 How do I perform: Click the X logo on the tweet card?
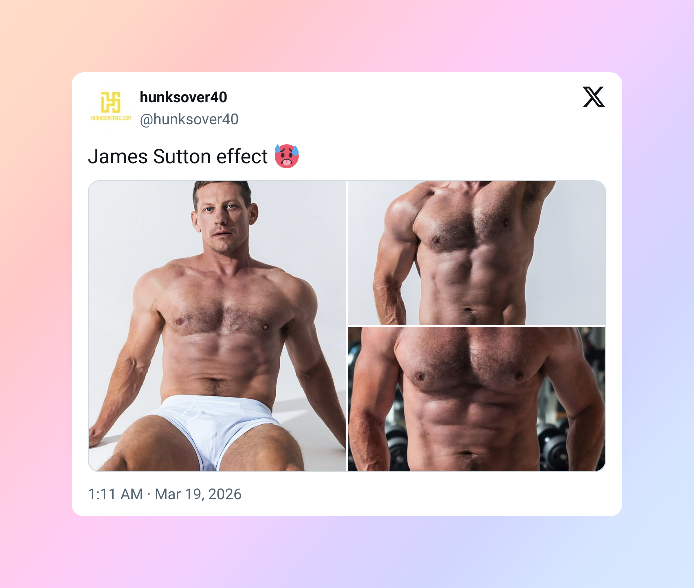pyautogui.click(x=594, y=97)
